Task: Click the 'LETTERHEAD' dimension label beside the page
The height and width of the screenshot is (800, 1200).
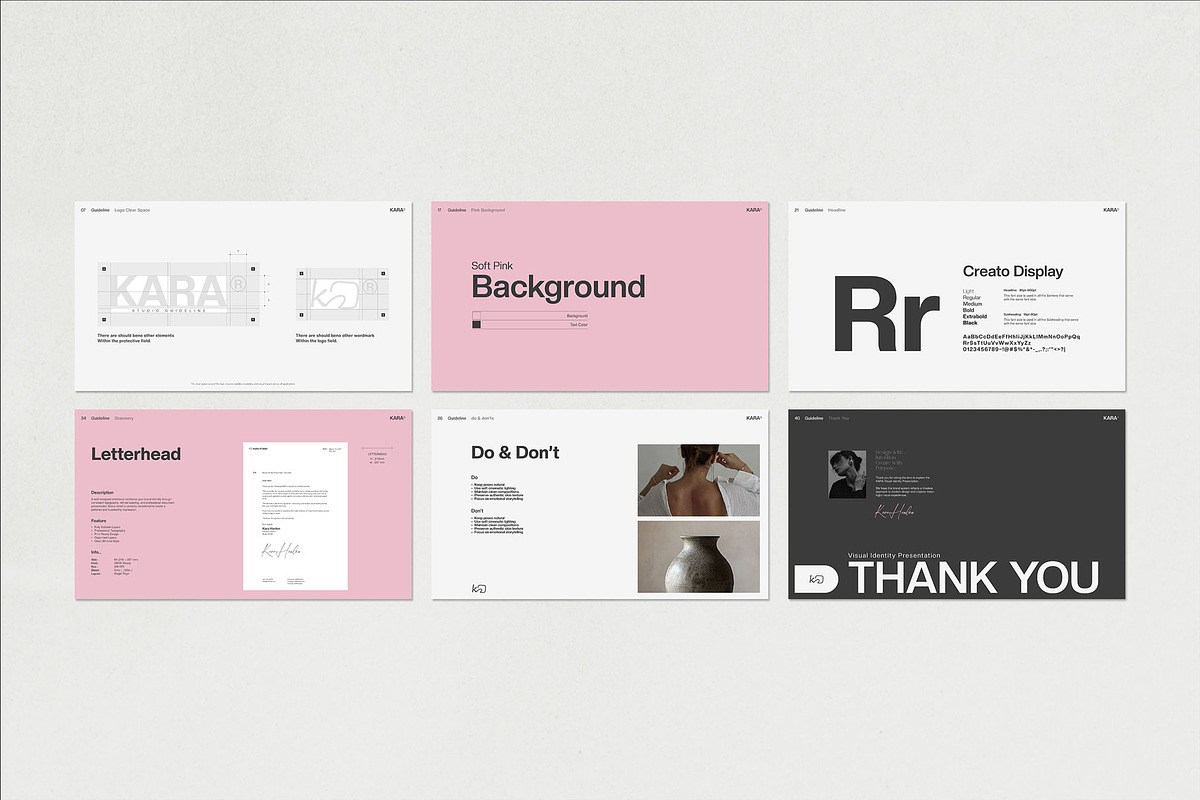Action: (377, 453)
